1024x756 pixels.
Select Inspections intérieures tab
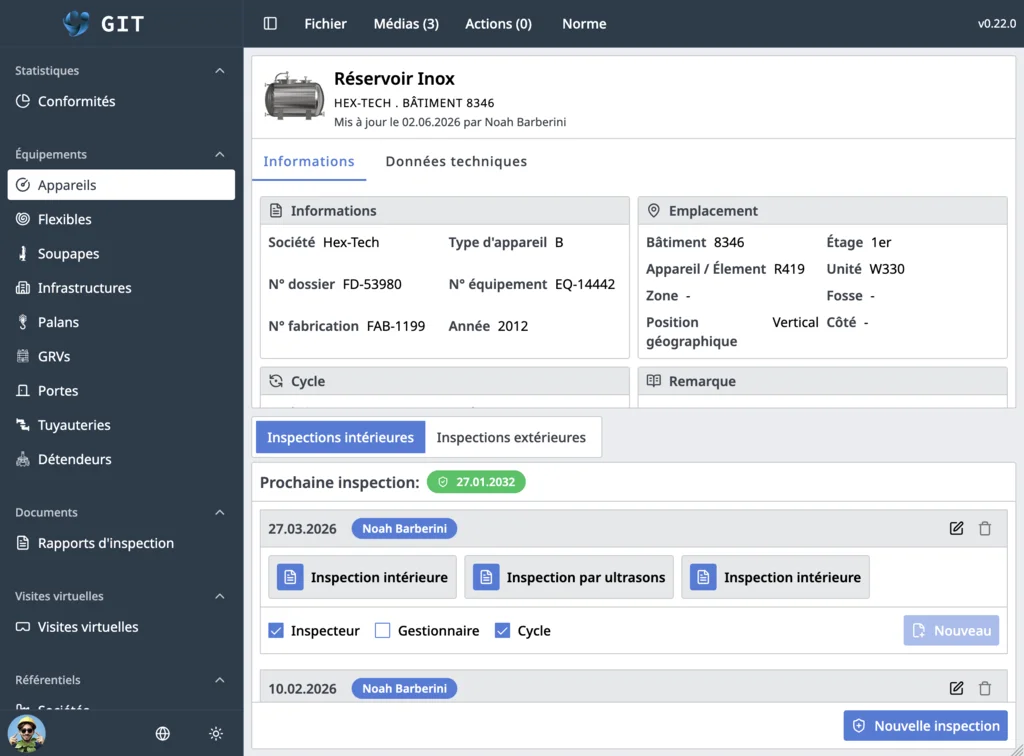click(x=340, y=437)
